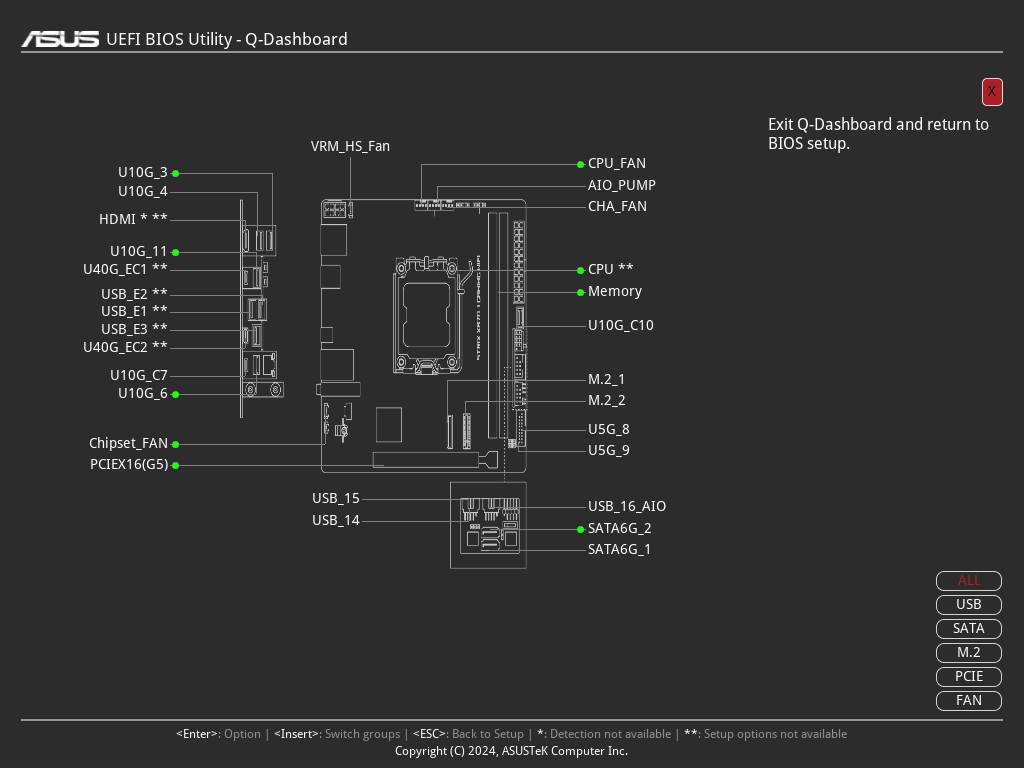This screenshot has height=768, width=1024.
Task: Click the green dot beside U10G_11
Action: (175, 252)
